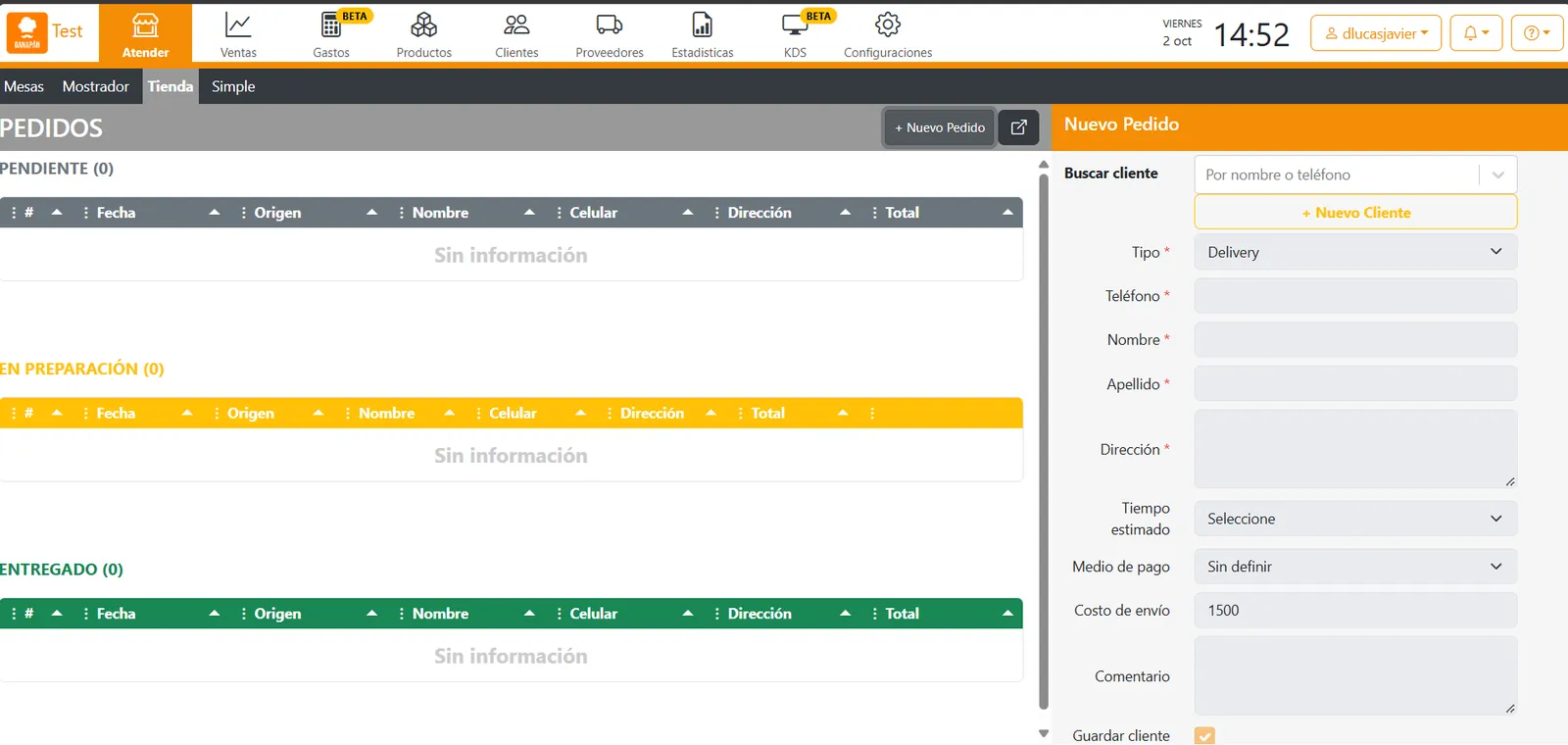Viewport: 1568px width, 745px height.
Task: Click the Teléfono input field
Action: pyautogui.click(x=1355, y=296)
